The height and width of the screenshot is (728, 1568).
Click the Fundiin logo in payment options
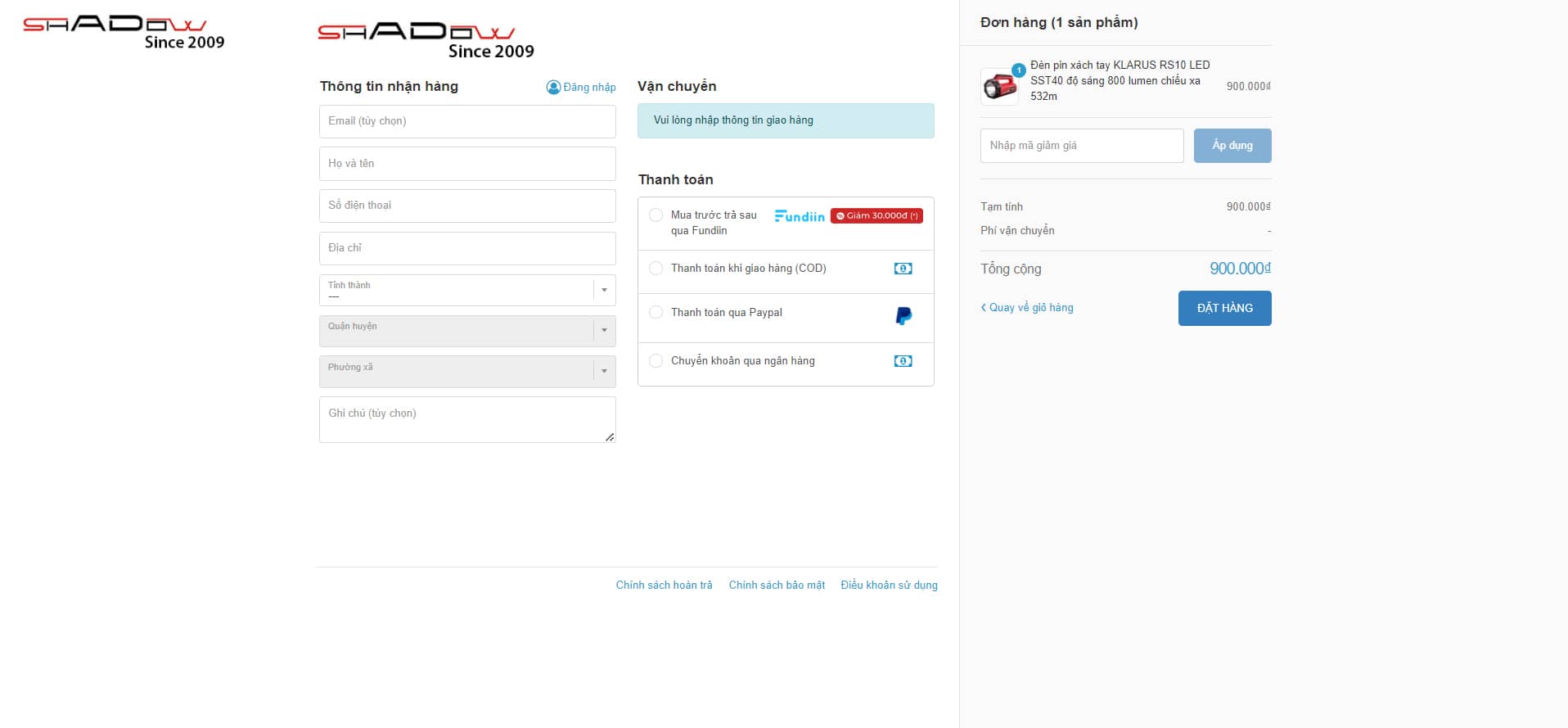800,216
